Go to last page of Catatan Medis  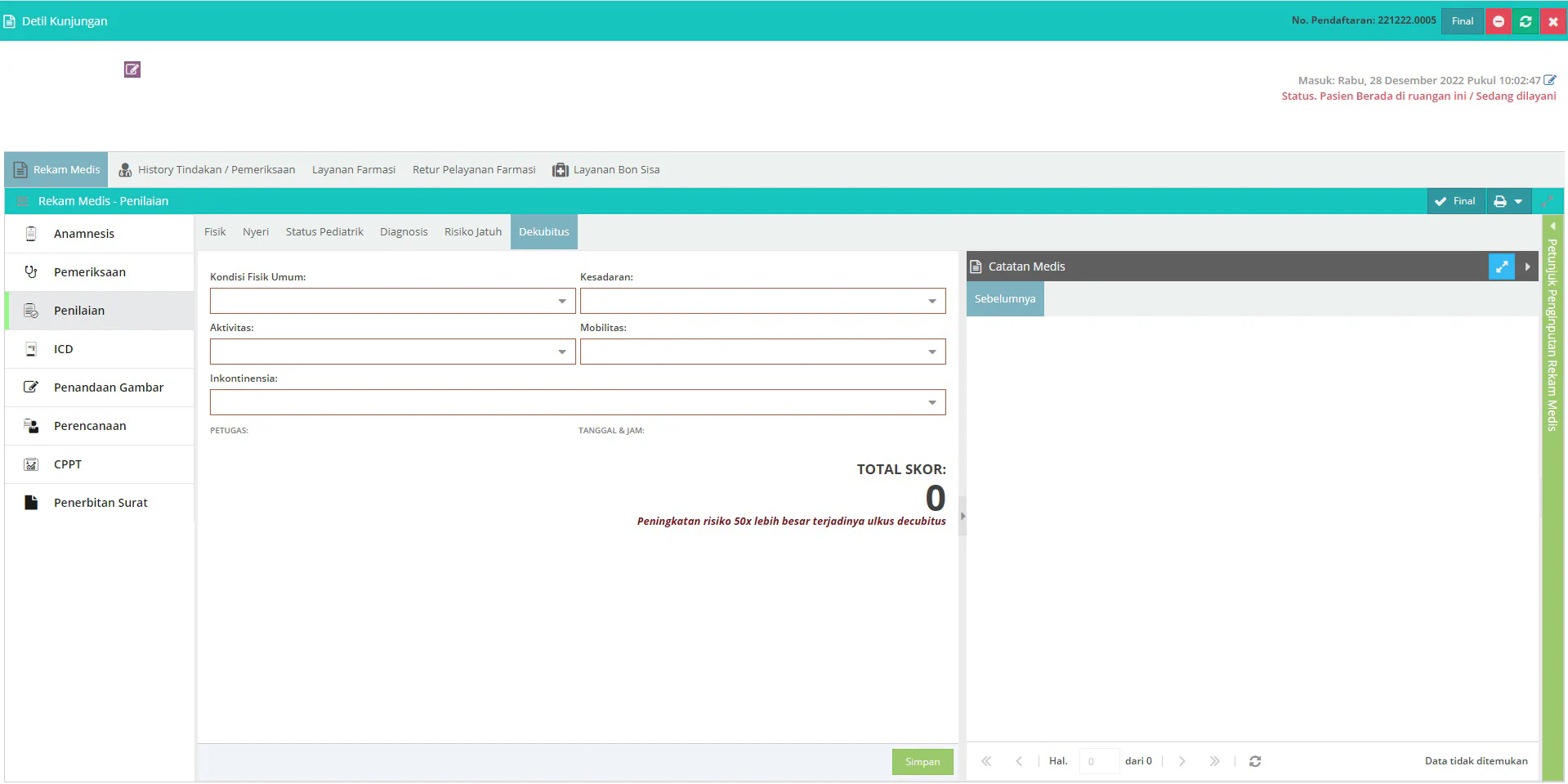pos(1214,761)
